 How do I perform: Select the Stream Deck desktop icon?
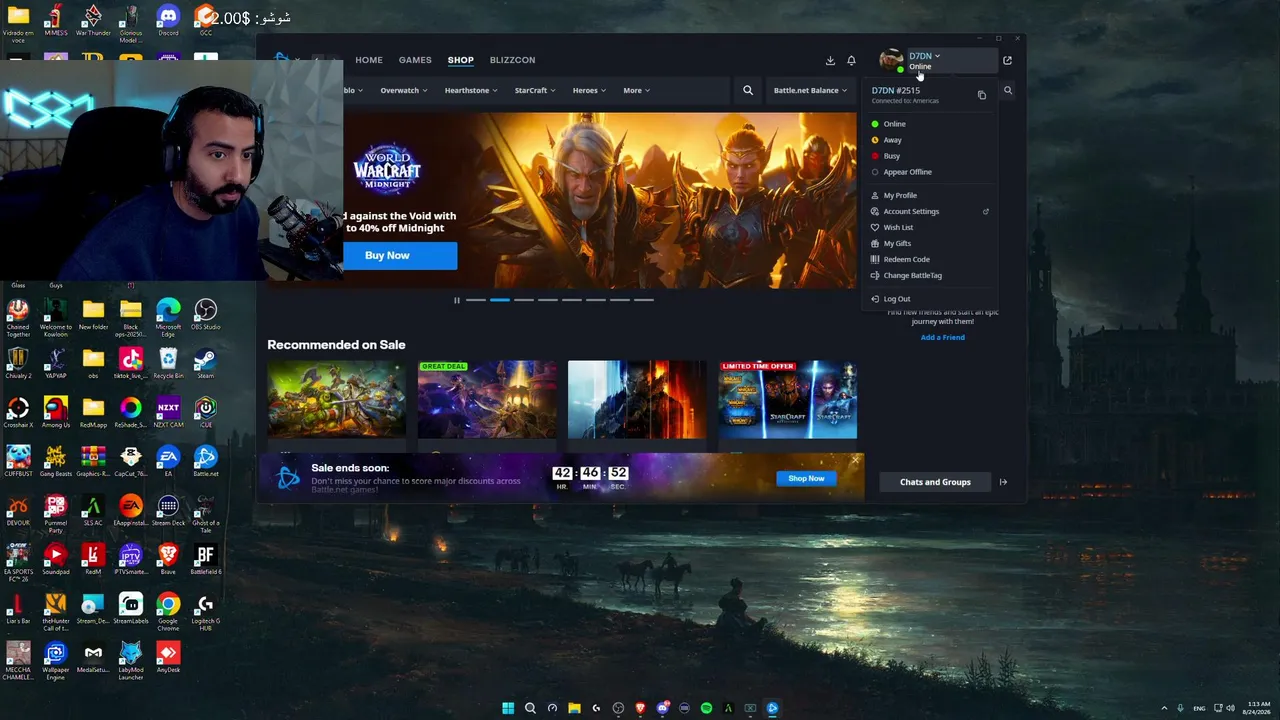coord(168,511)
